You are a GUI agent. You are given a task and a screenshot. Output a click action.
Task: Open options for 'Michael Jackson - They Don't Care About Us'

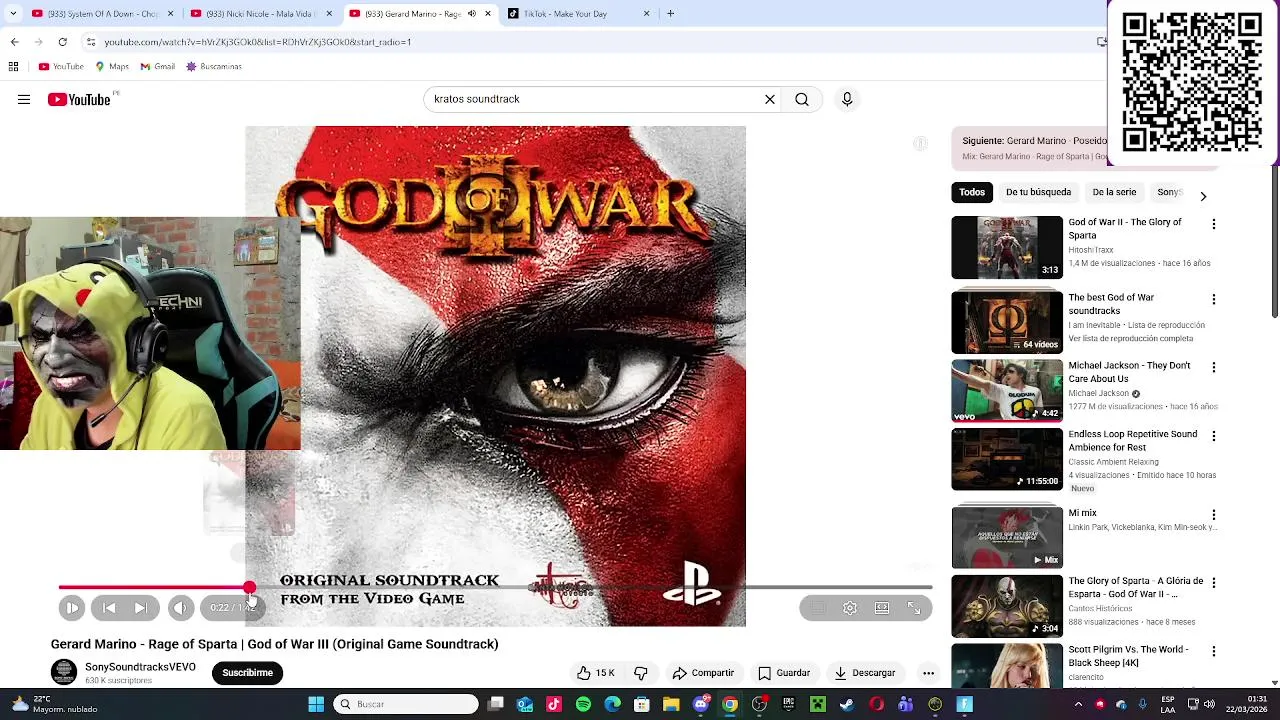pos(1214,367)
